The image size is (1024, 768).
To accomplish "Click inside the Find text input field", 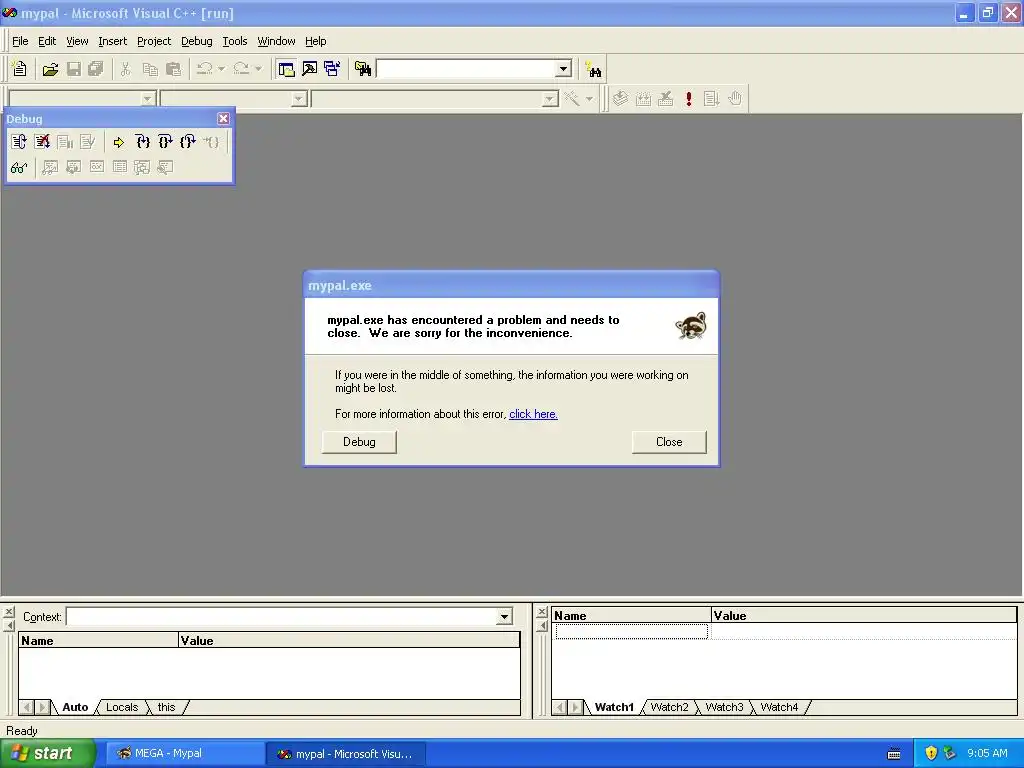I will pyautogui.click(x=466, y=69).
